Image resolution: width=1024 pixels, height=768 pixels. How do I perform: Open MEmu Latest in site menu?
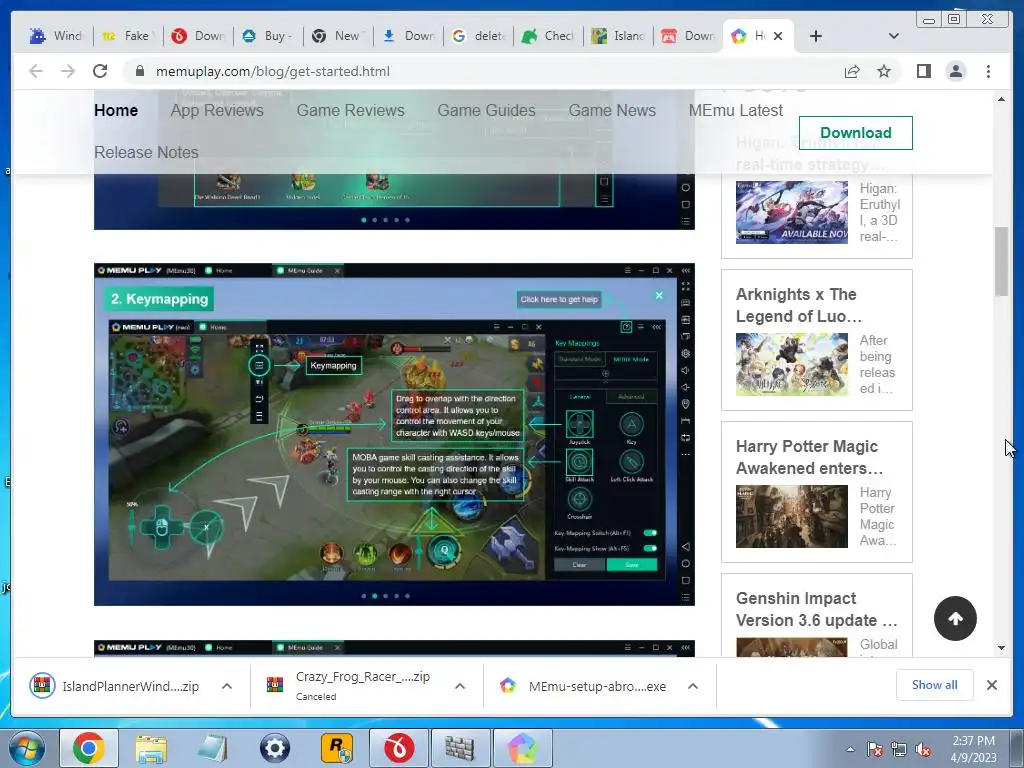coord(735,110)
